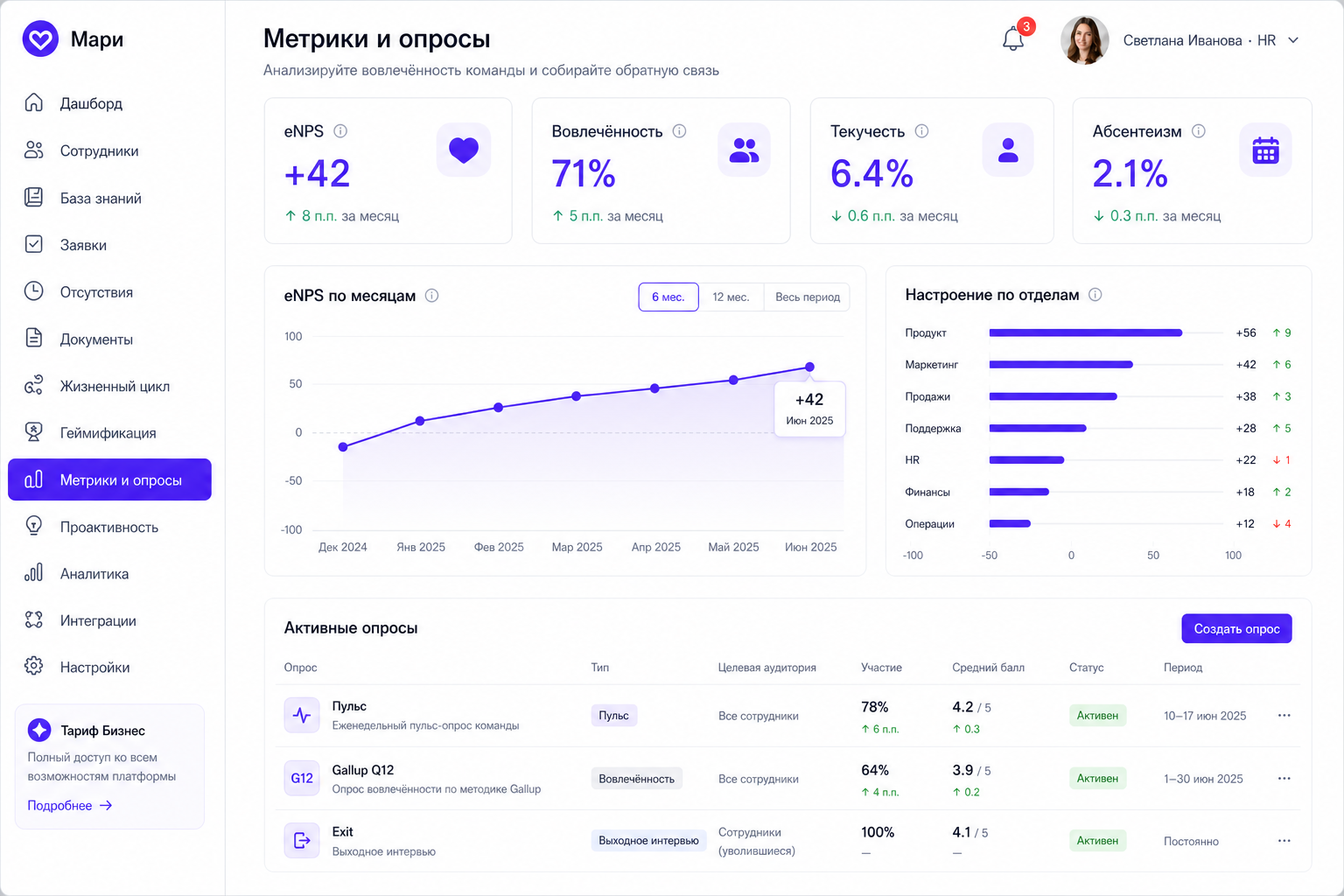Click the Мари heart logo
The width and height of the screenshot is (1344, 896).
click(x=40, y=39)
